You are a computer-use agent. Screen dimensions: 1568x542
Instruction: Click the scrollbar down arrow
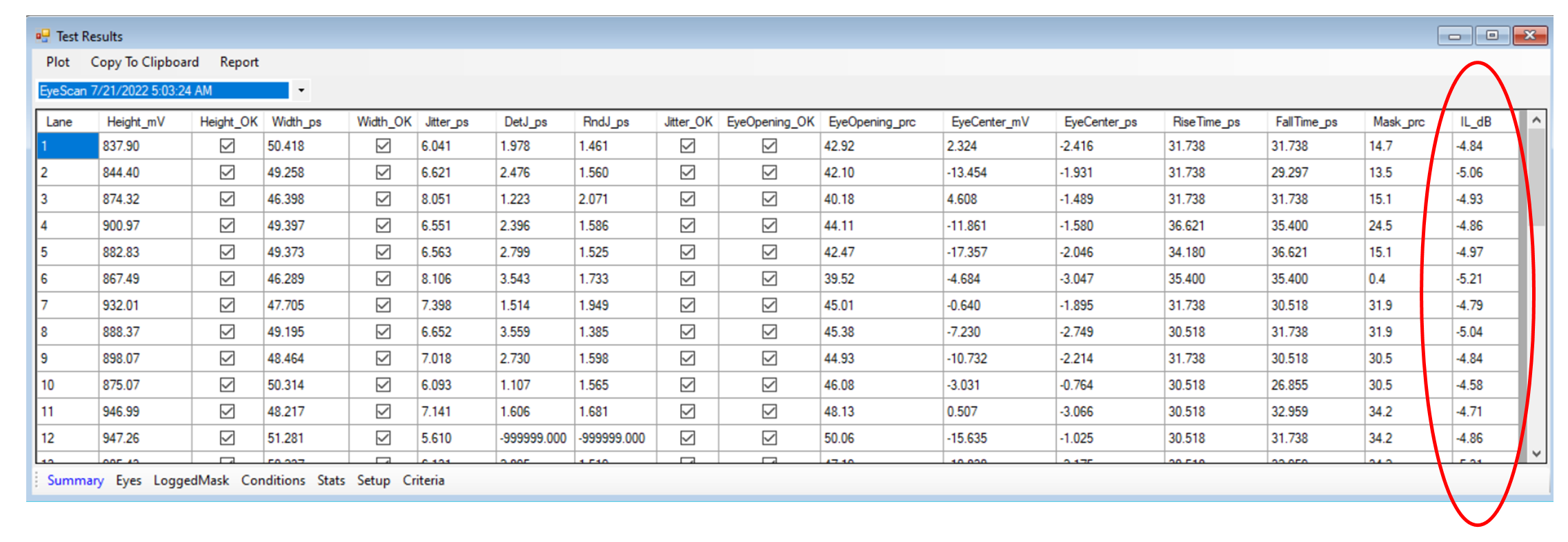[x=1536, y=453]
